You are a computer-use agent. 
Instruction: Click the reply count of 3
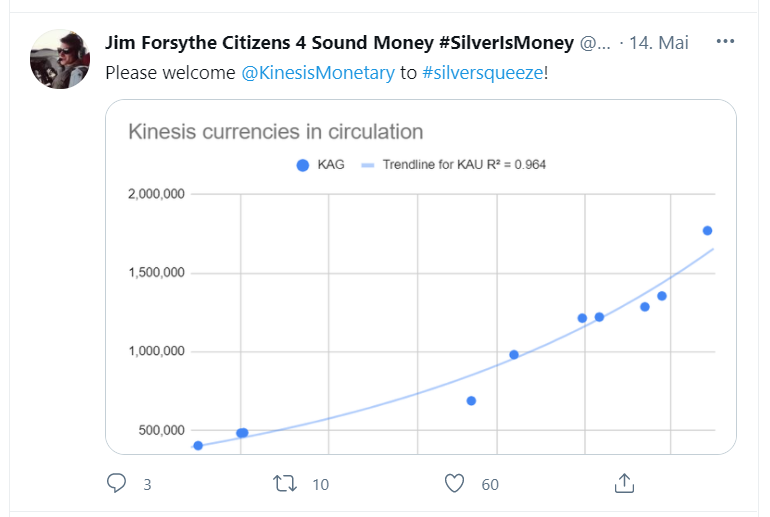(147, 485)
